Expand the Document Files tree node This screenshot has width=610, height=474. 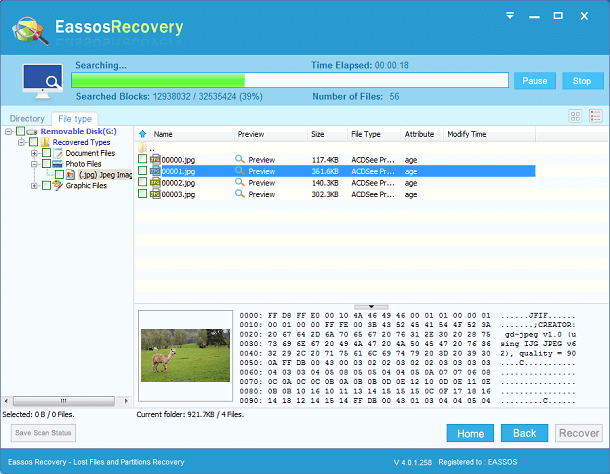[34, 153]
